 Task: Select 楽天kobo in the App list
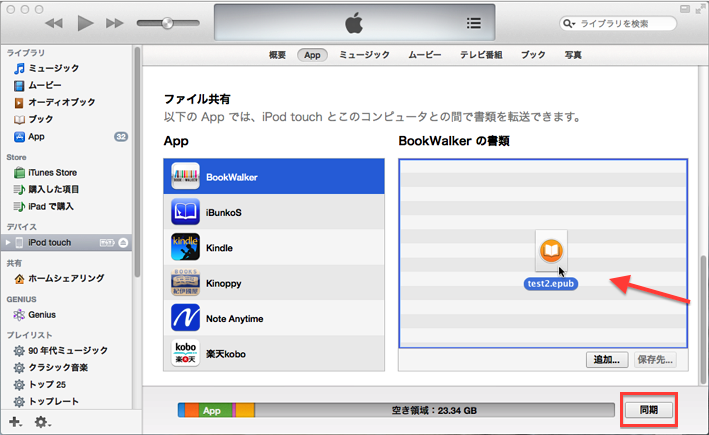tap(274, 353)
